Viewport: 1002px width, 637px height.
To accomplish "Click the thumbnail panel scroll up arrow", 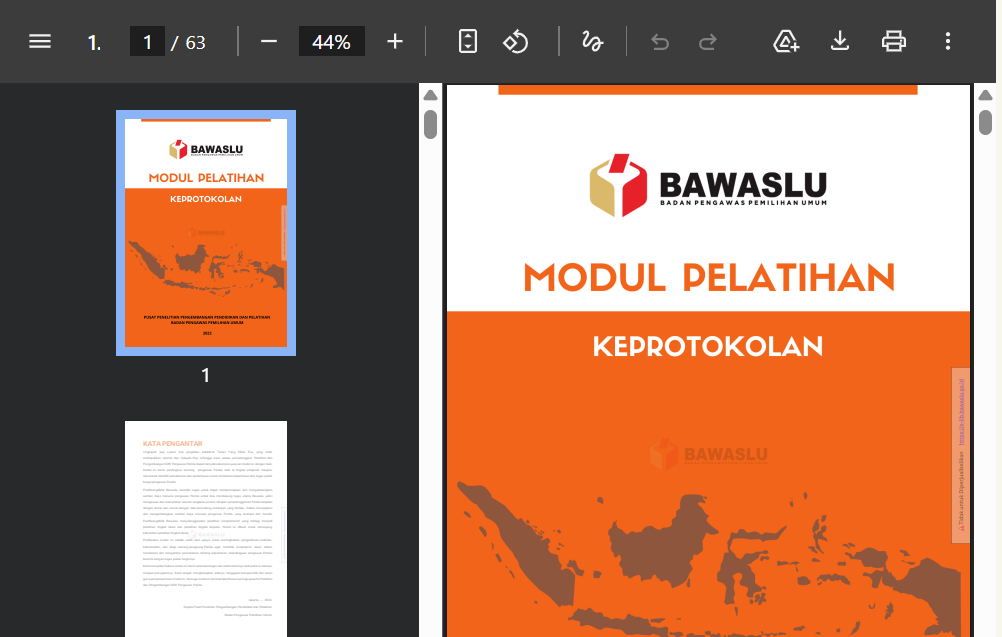I will pos(431,95).
